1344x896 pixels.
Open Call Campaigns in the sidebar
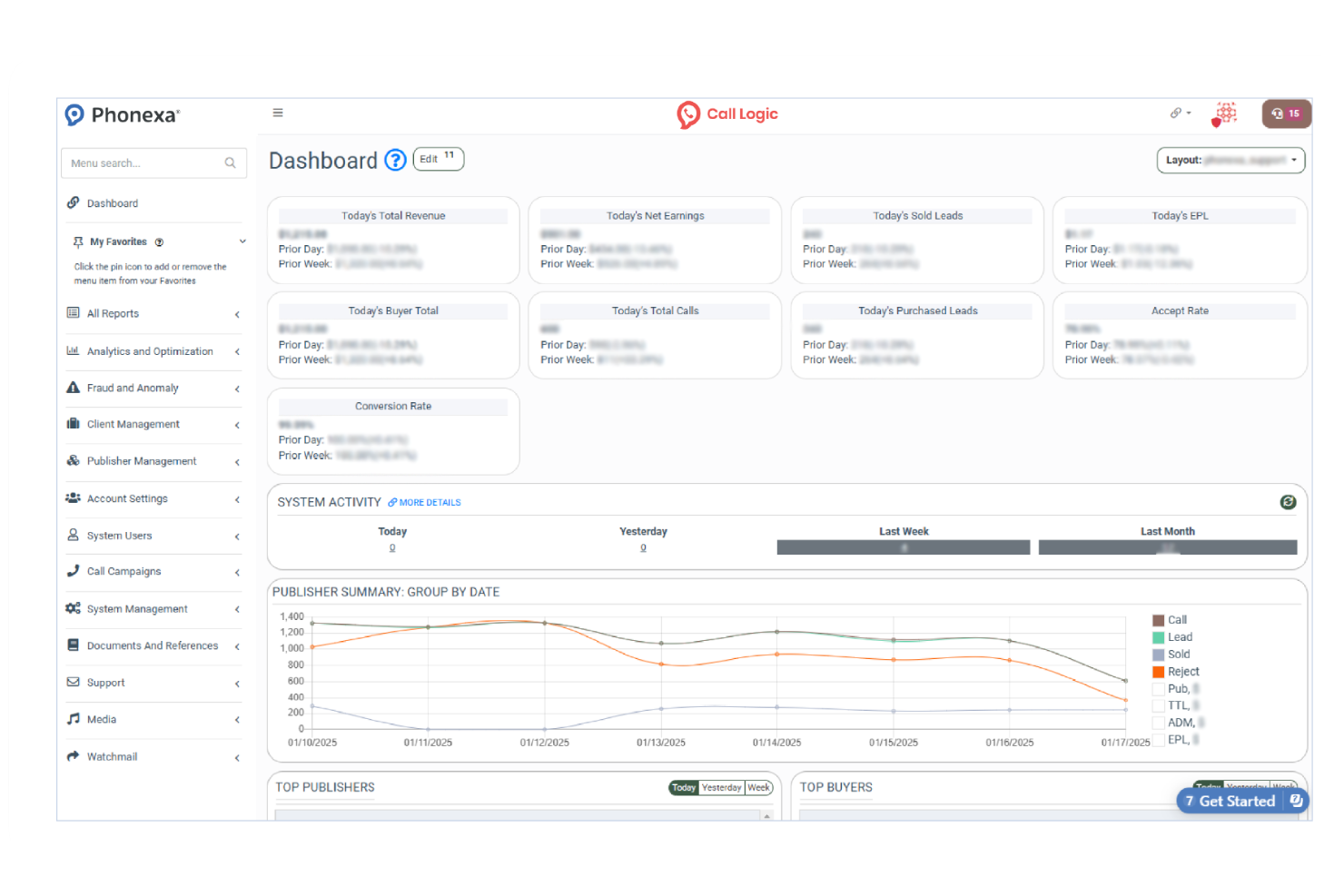click(x=124, y=572)
